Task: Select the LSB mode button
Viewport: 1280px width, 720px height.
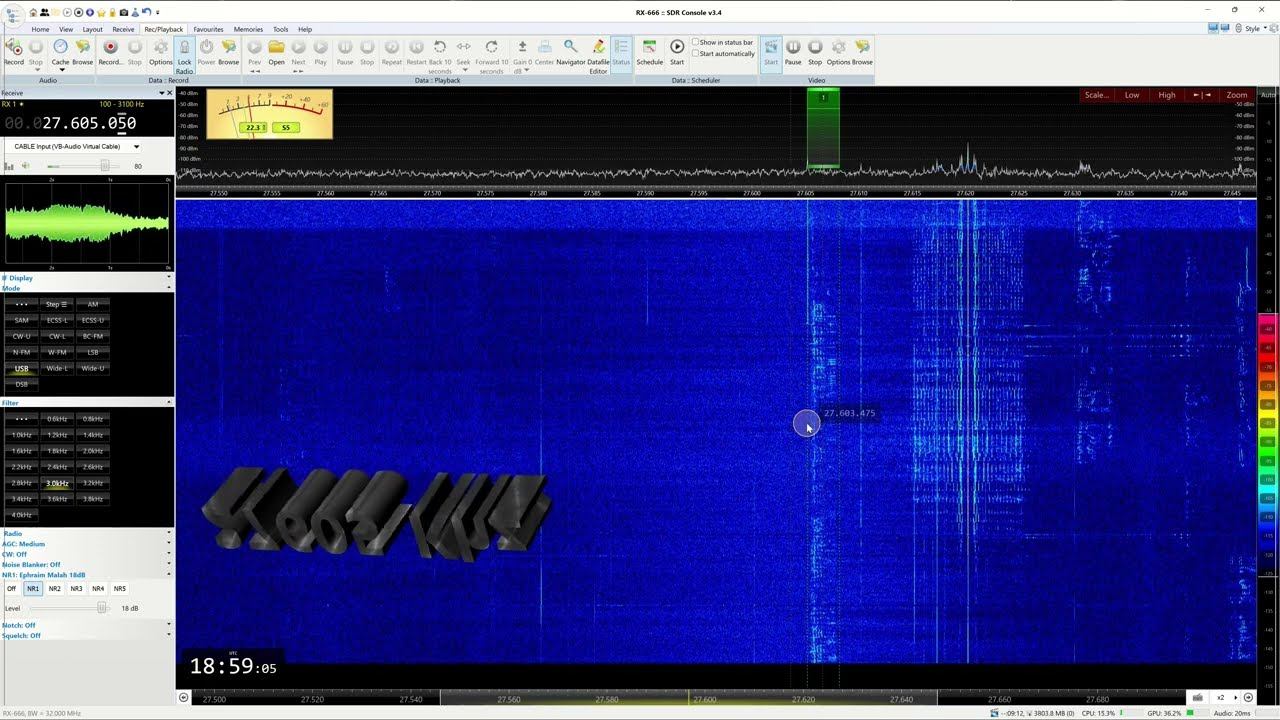Action: pyautogui.click(x=93, y=352)
